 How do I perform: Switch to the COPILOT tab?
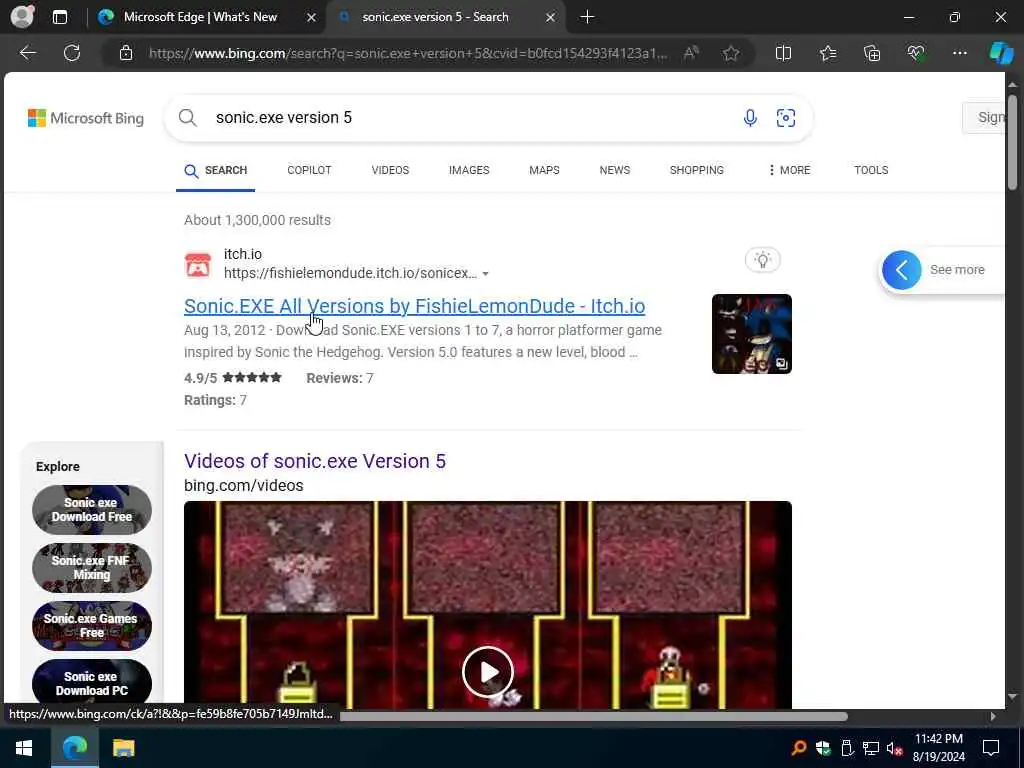click(309, 170)
